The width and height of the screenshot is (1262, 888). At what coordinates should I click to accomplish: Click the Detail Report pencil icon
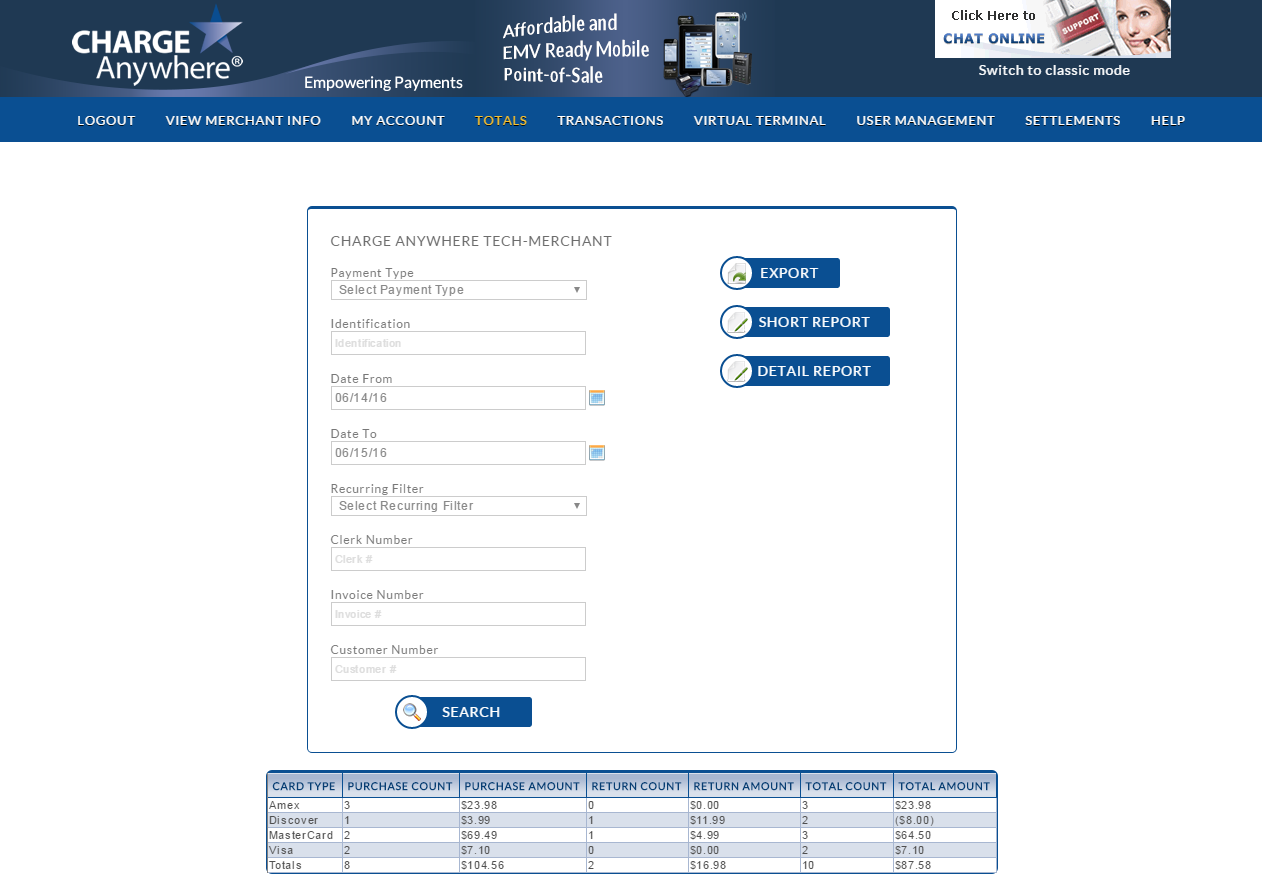click(x=737, y=371)
